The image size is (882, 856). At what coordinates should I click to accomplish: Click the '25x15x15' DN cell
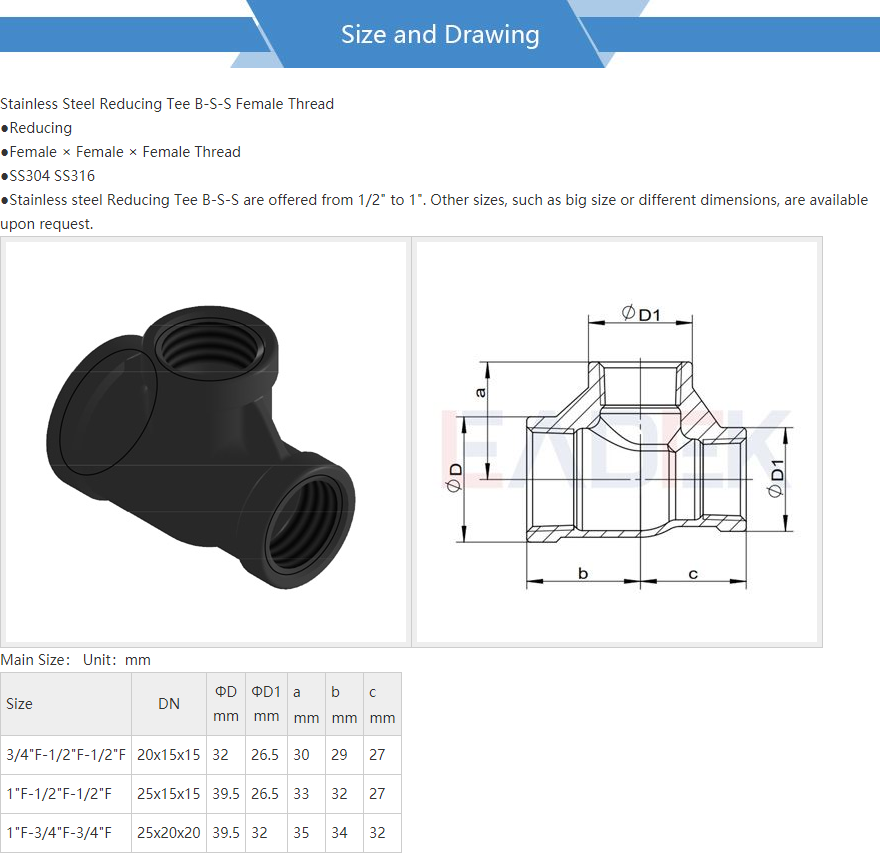coord(169,794)
